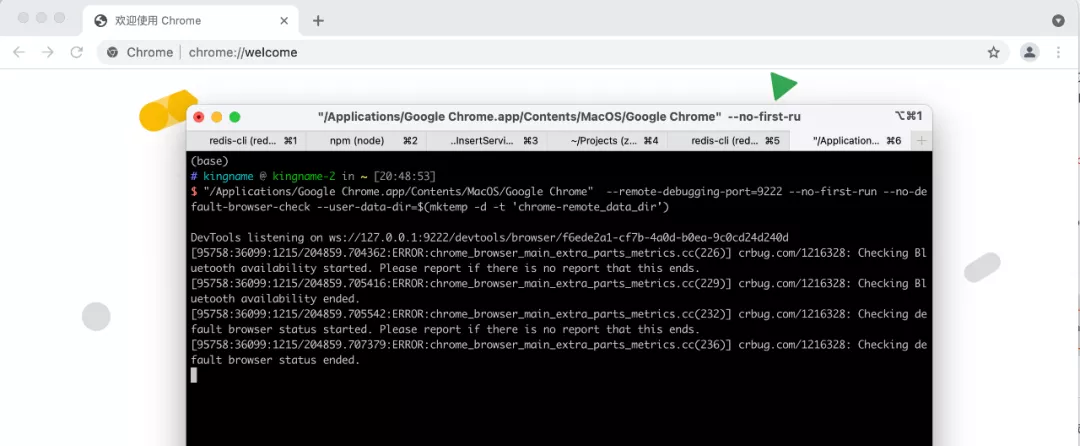The image size is (1080, 446).
Task: Click the DevTools listening ws:// URL line
Action: 490,237
